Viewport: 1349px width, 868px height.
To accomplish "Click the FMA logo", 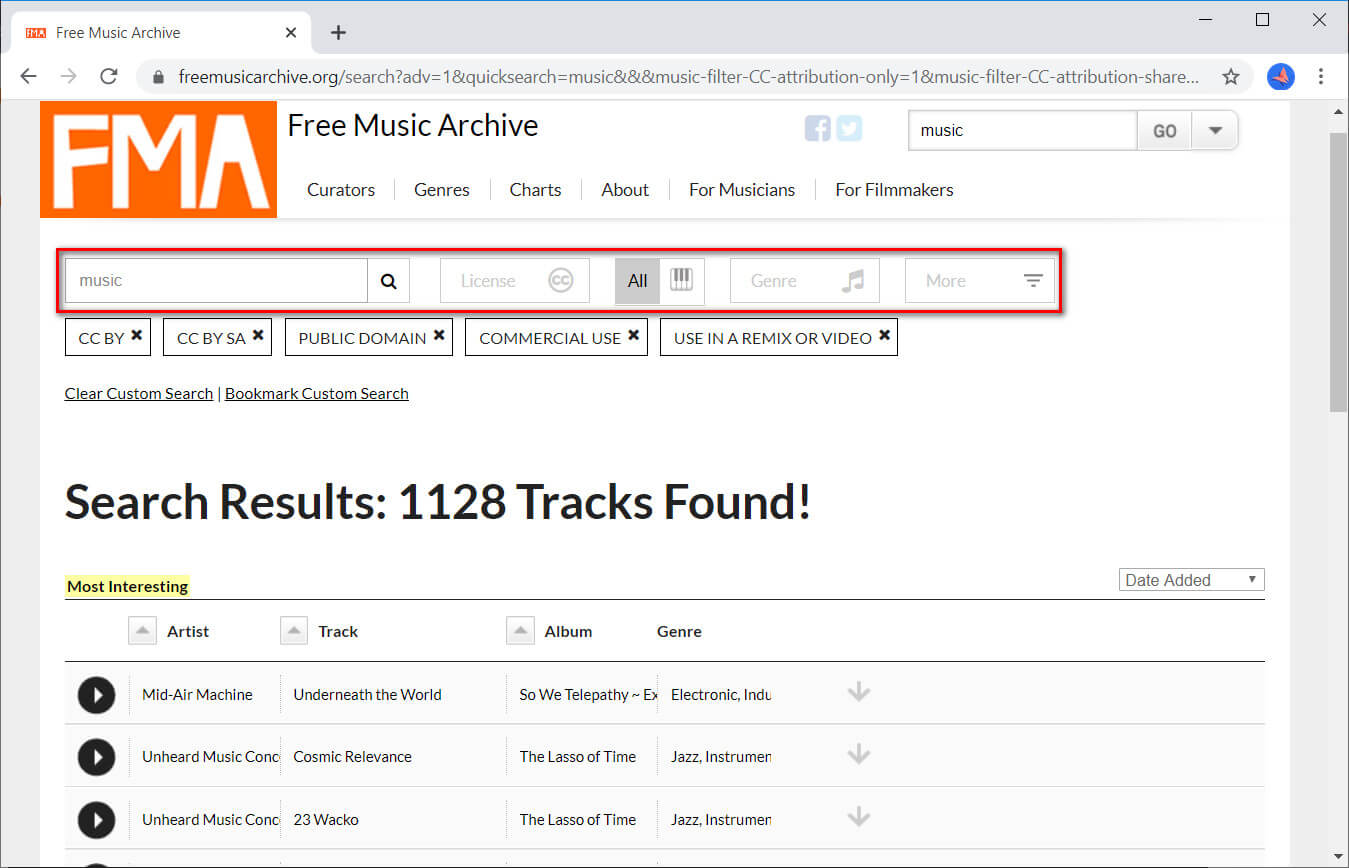I will click(157, 158).
